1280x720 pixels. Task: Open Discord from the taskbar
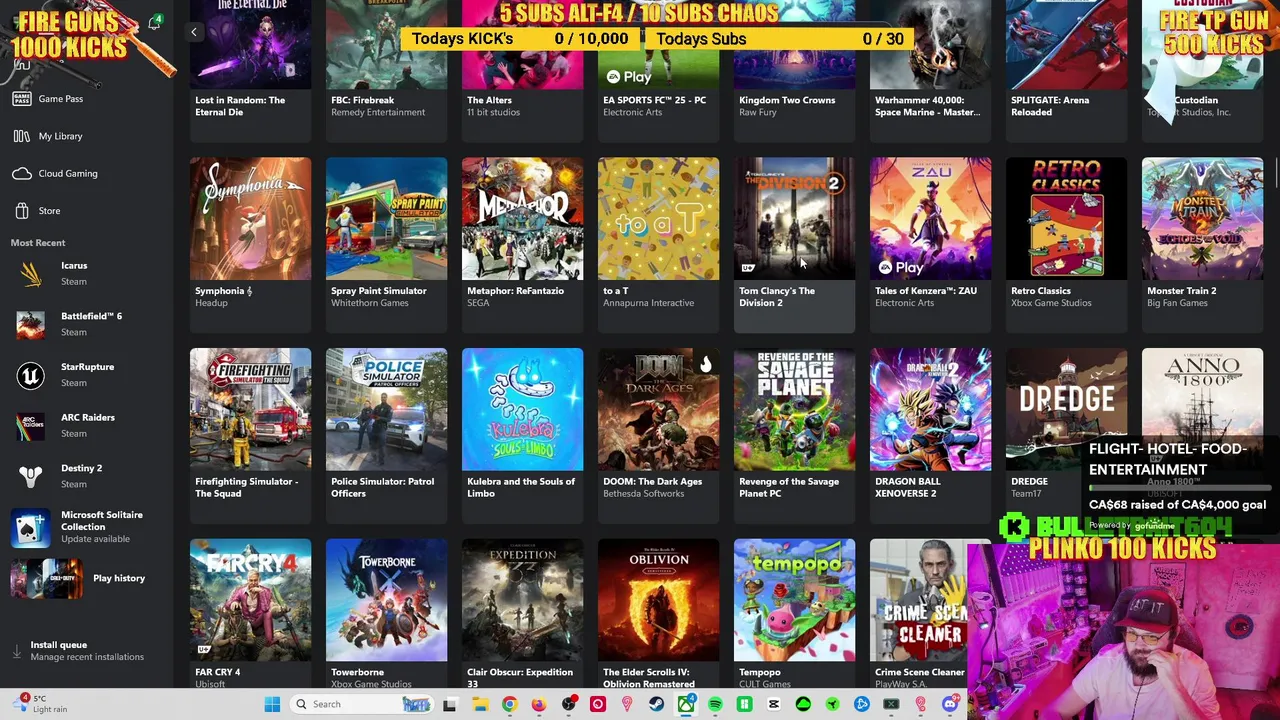pyautogui.click(x=950, y=704)
